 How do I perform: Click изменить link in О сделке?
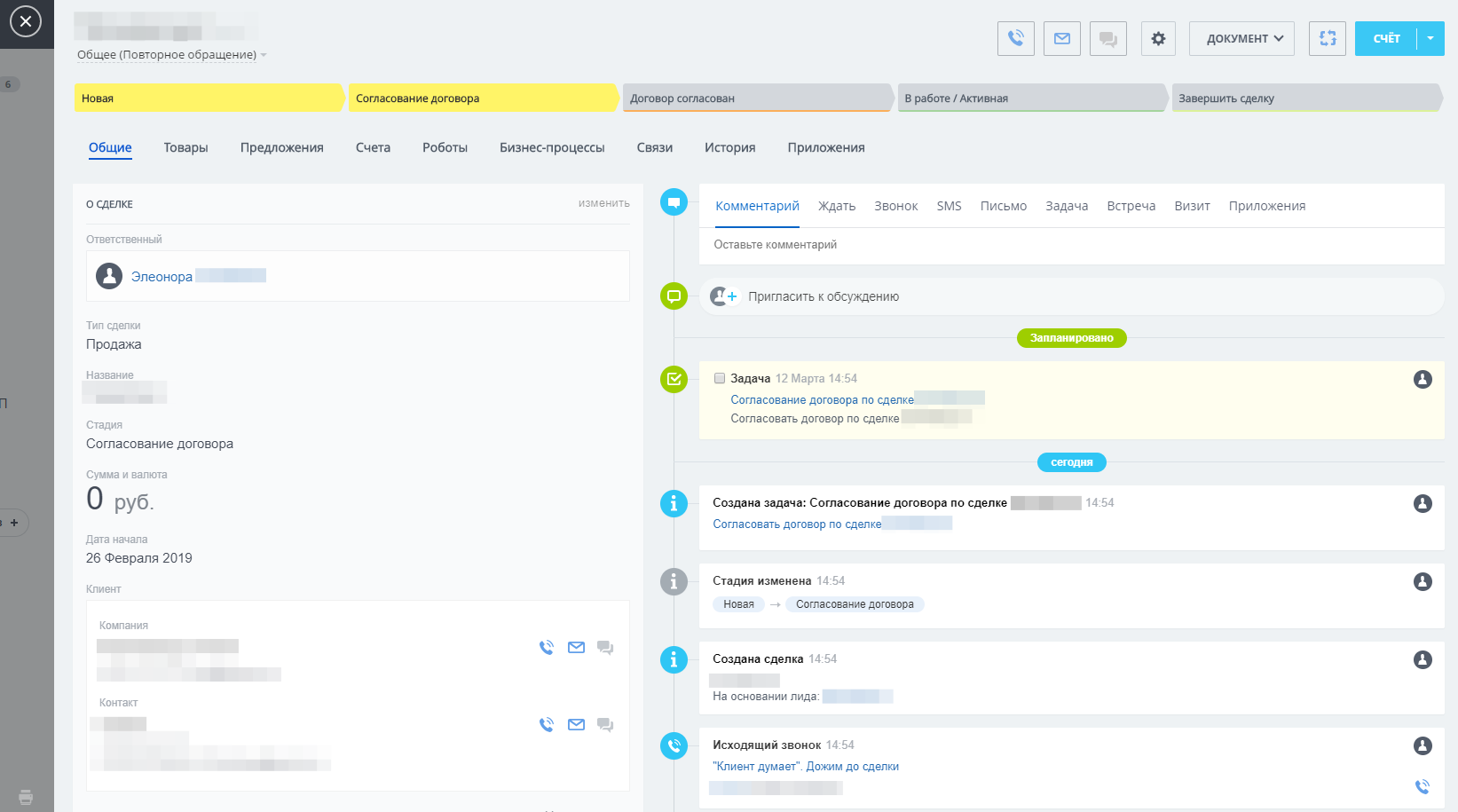[x=604, y=203]
